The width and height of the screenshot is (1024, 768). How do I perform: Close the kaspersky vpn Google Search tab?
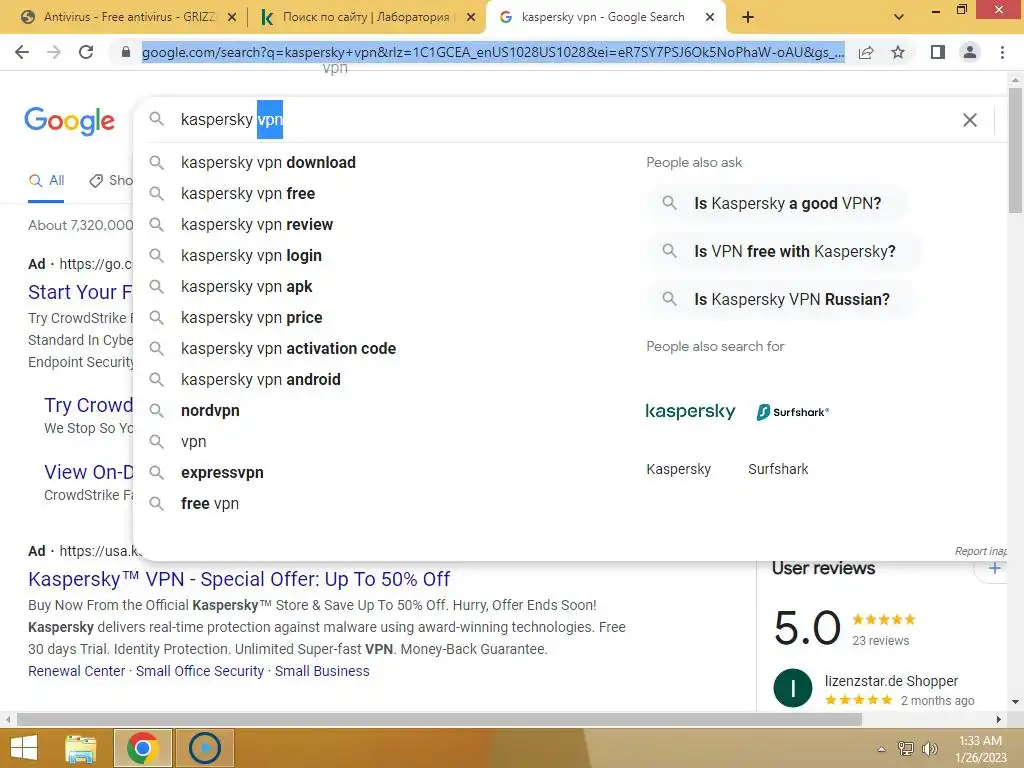[x=710, y=18]
